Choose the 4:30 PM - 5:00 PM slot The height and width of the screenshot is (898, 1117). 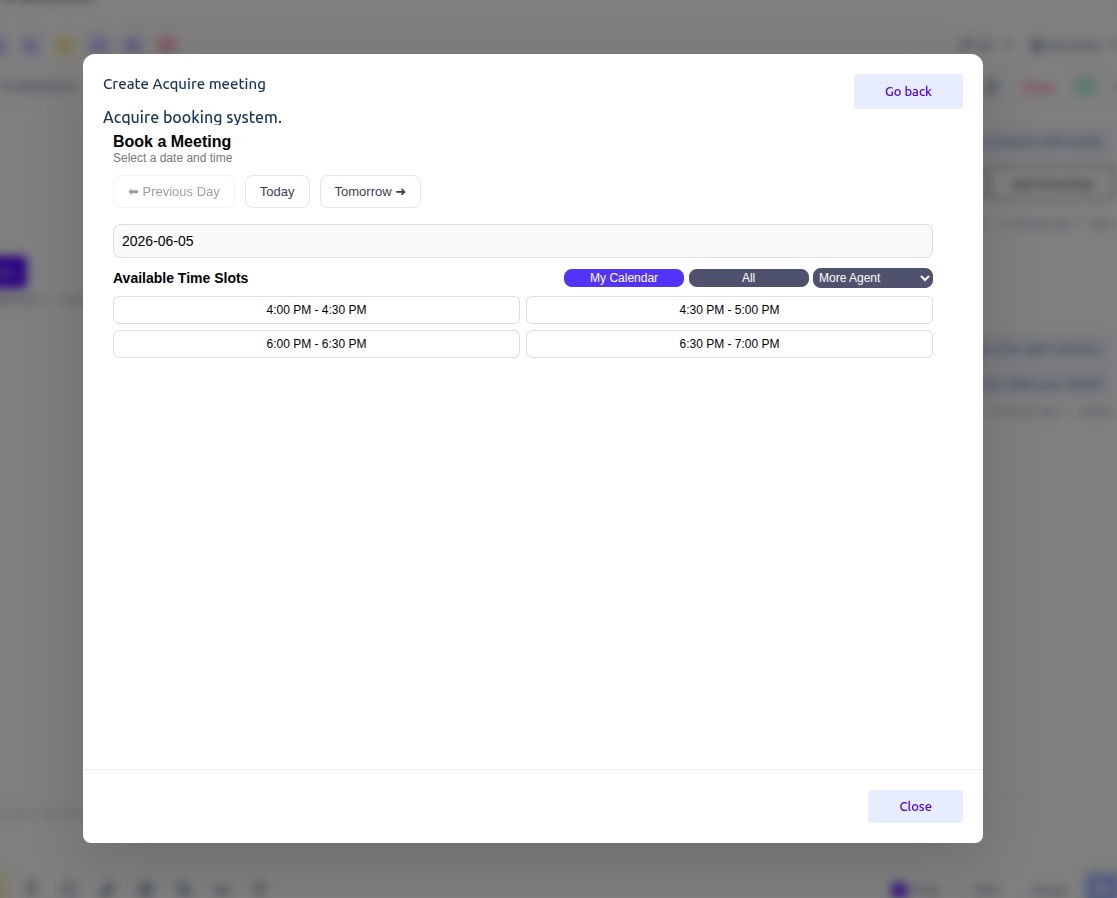coord(729,310)
